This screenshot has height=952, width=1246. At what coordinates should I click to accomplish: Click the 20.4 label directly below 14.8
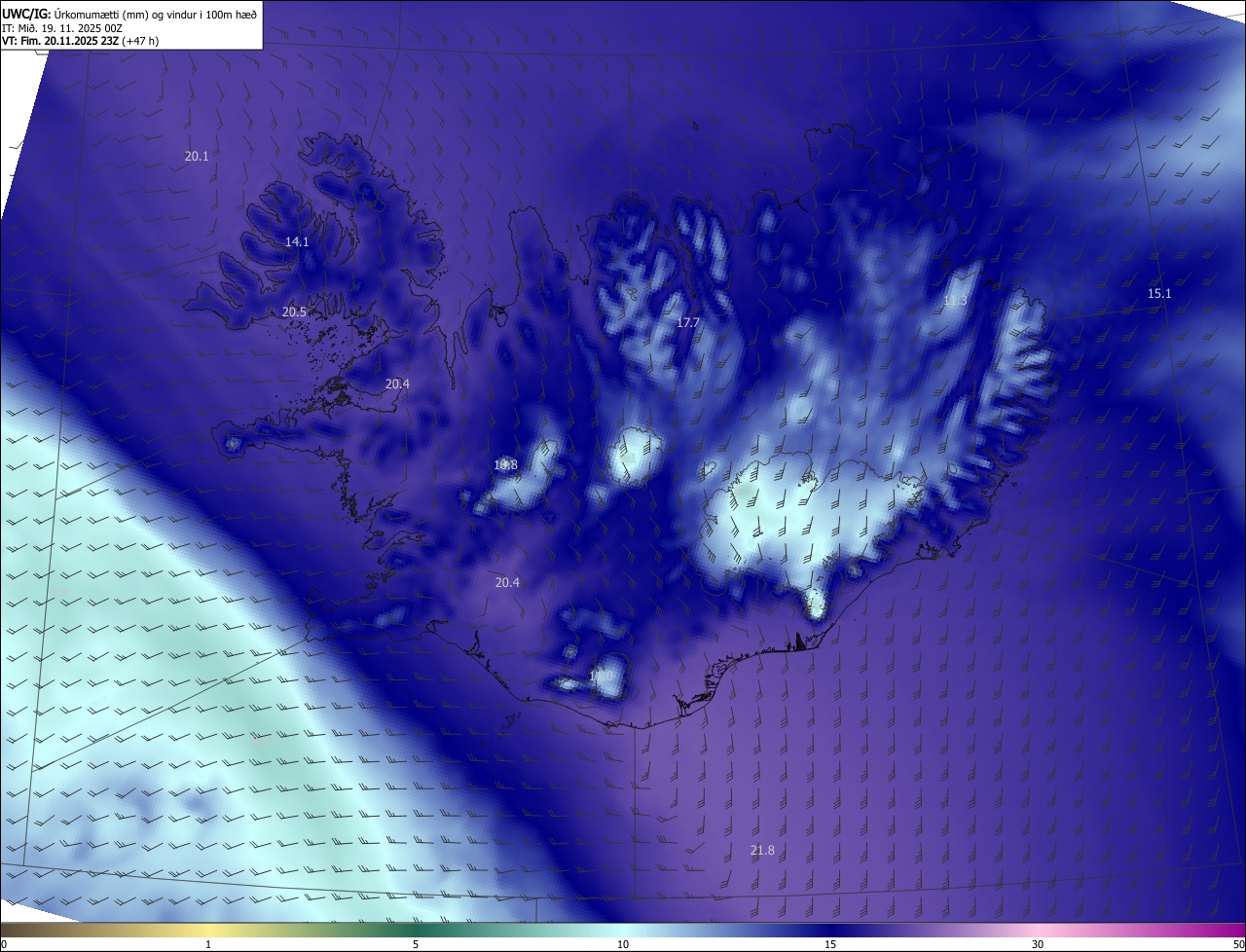coord(507,582)
